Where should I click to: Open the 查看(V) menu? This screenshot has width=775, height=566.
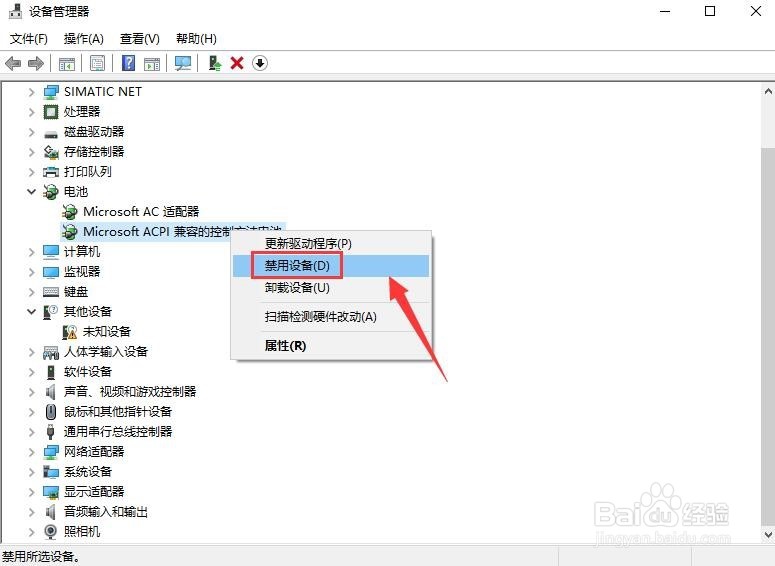140,39
